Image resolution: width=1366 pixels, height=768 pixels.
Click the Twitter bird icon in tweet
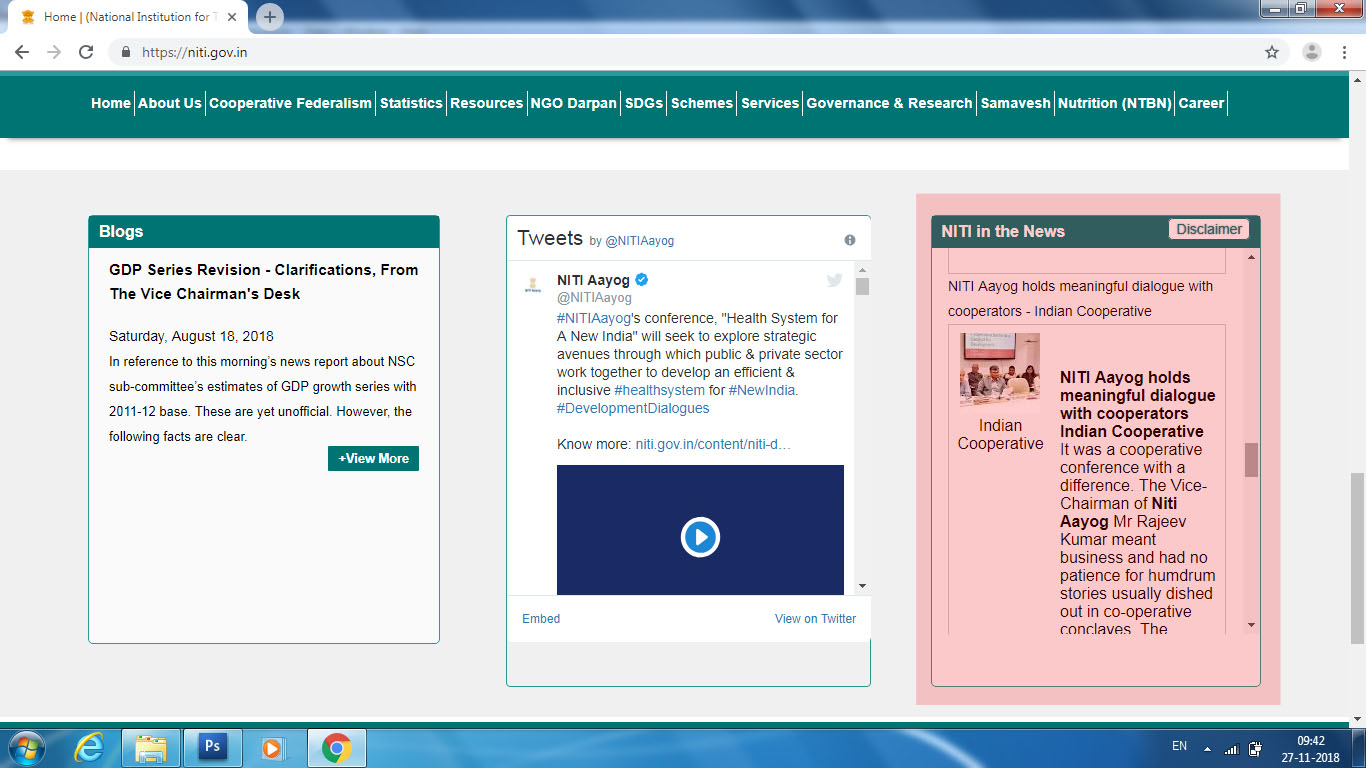(834, 281)
